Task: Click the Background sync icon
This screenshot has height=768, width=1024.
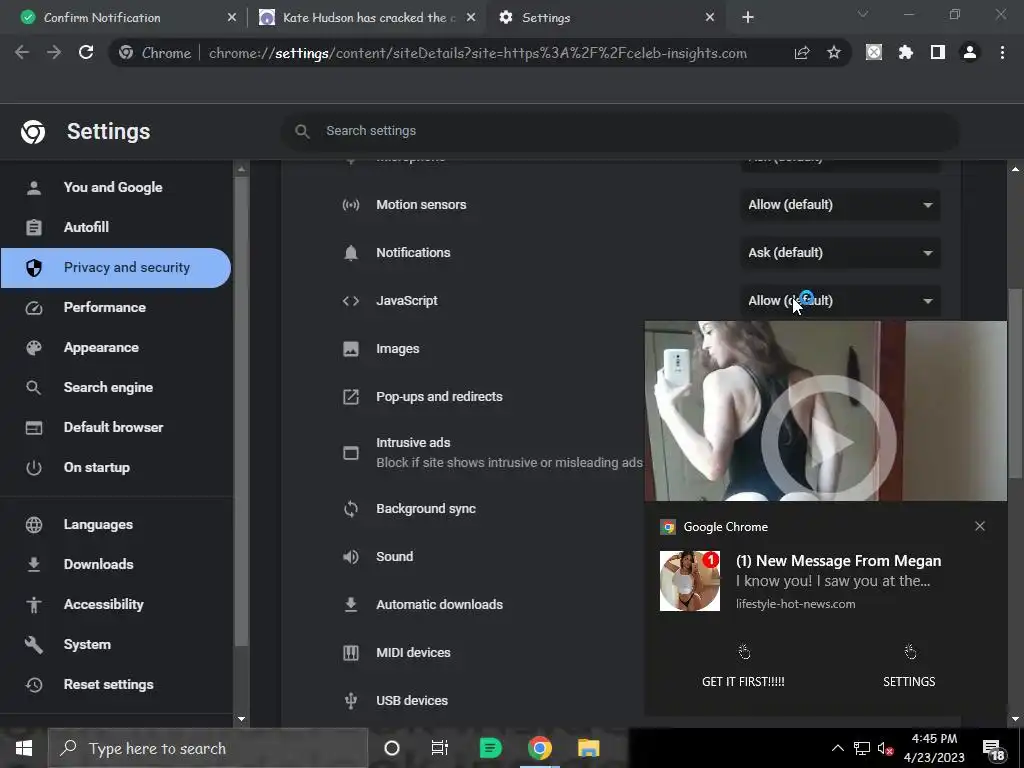Action: pyautogui.click(x=351, y=509)
